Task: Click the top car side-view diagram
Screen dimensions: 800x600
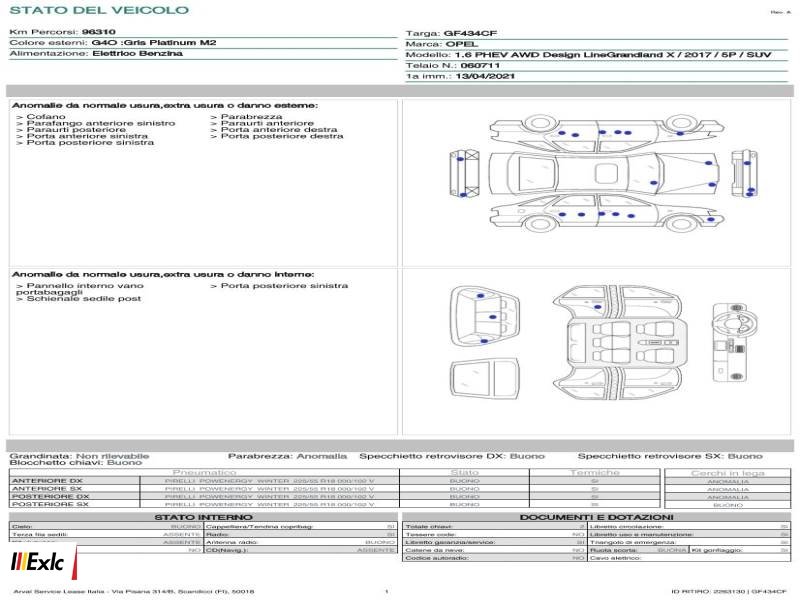Action: click(607, 133)
